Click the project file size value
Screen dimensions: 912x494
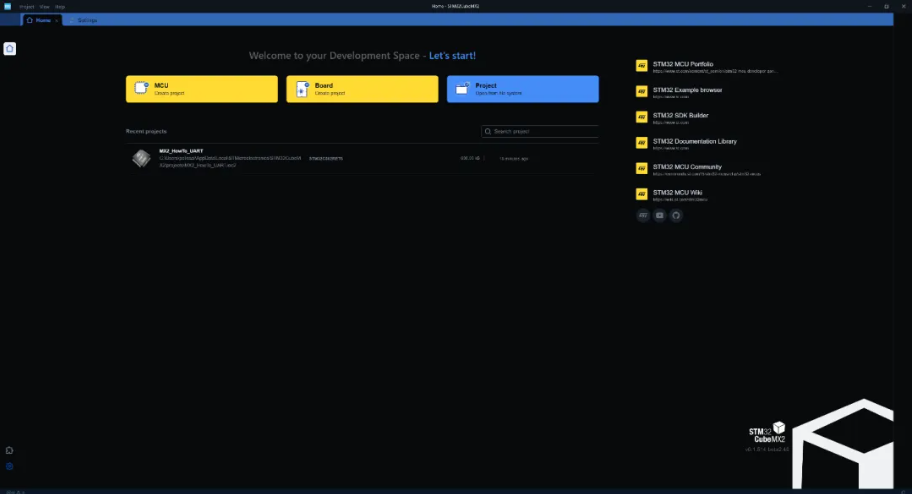(x=470, y=158)
